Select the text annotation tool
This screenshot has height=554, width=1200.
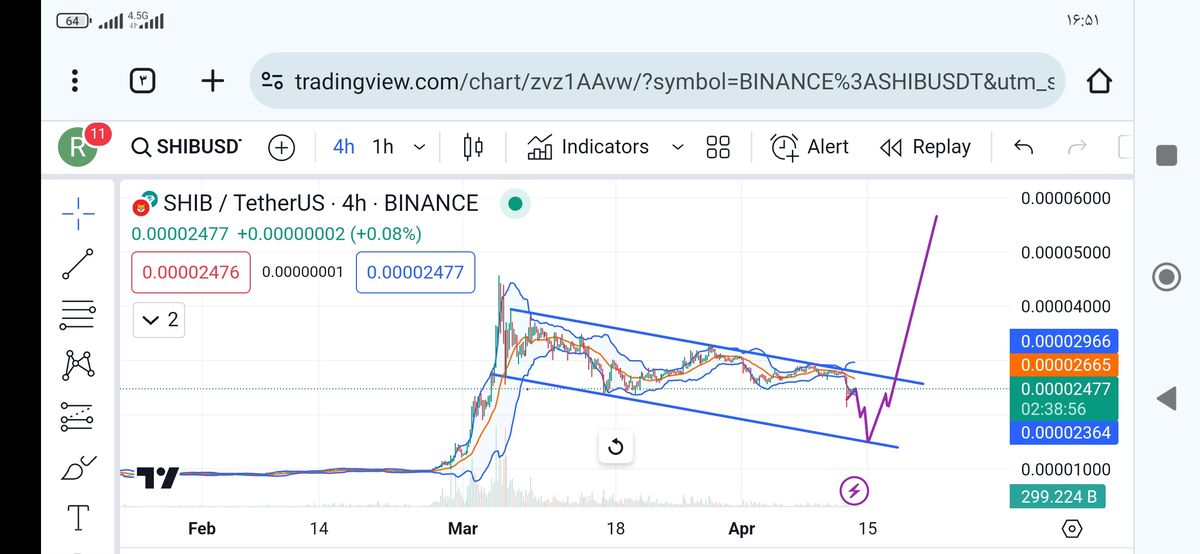(x=78, y=518)
